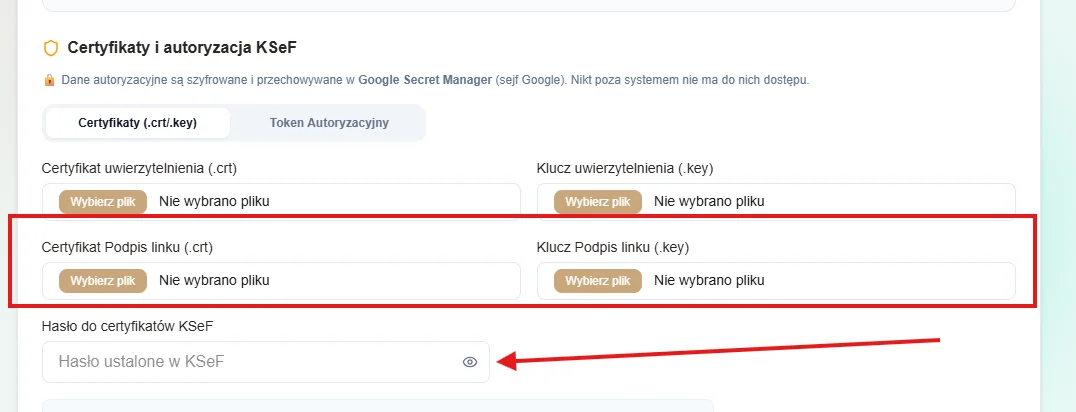Click the Hasło do certyfikatów KSeF label
This screenshot has width=1076, height=412.
click(x=128, y=326)
